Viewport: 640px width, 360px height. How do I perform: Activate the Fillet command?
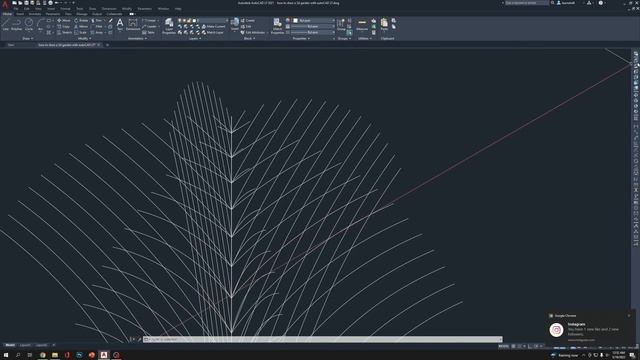[x=97, y=27]
